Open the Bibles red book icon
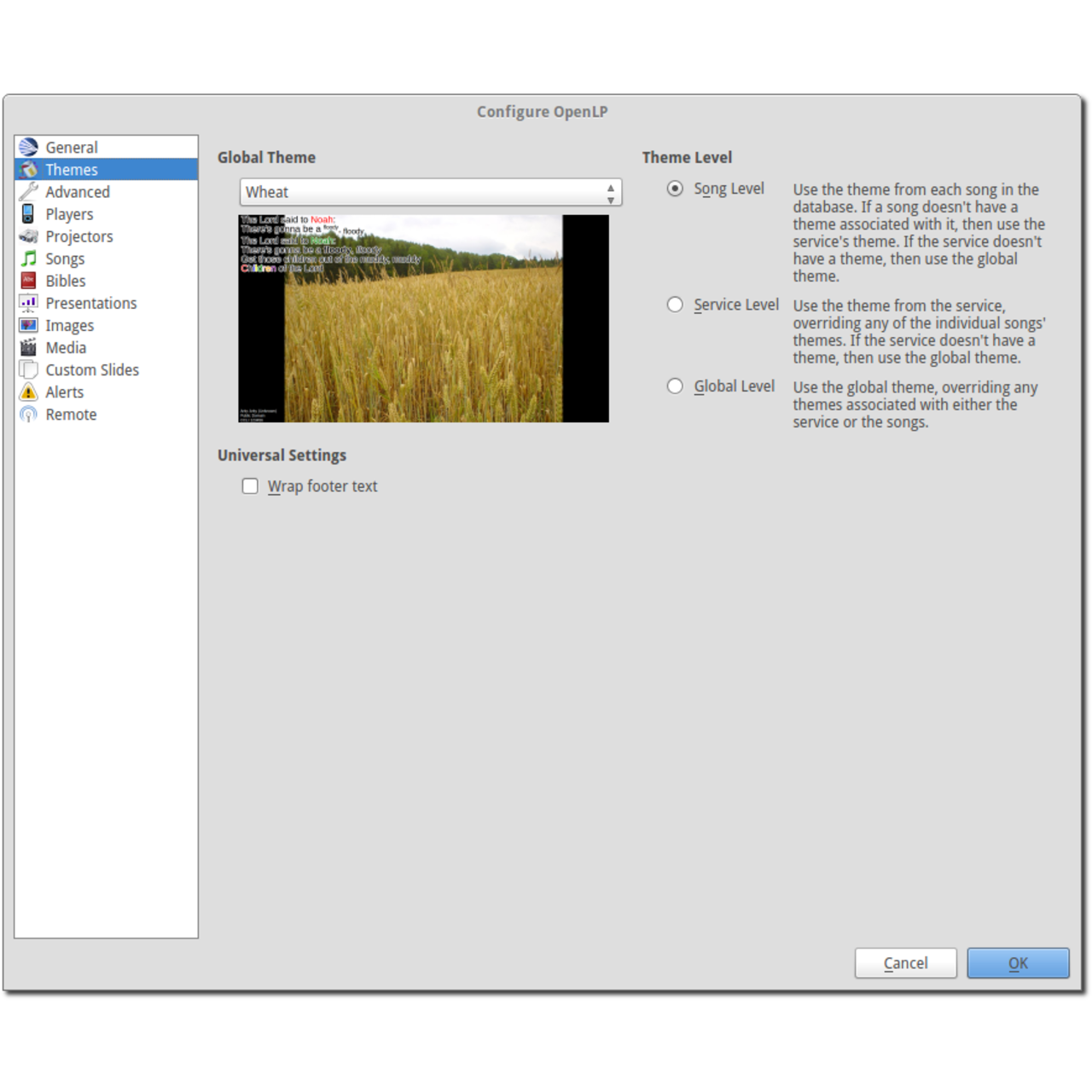This screenshot has width=1092, height=1092. click(29, 281)
